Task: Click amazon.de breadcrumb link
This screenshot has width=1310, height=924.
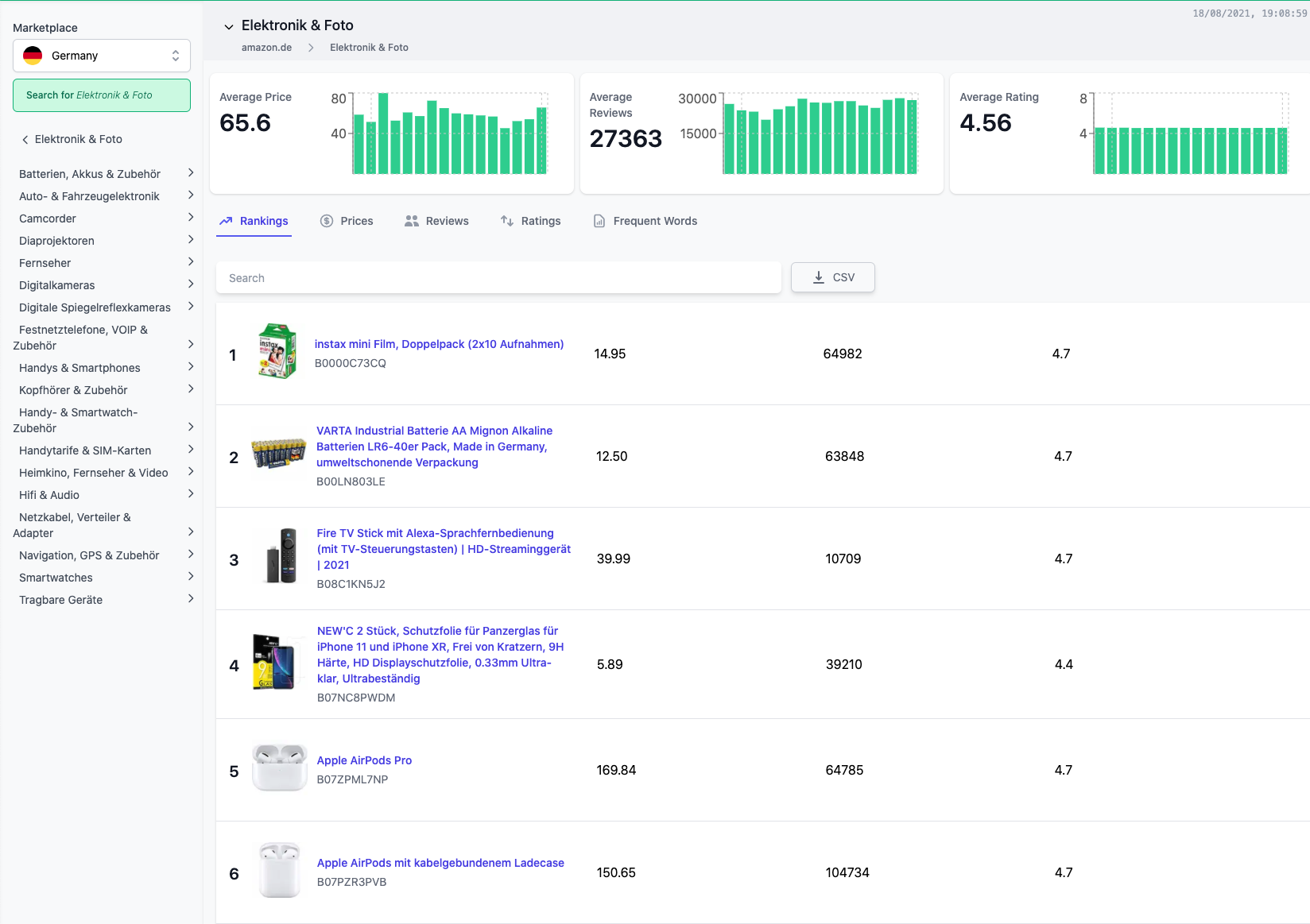Action: [266, 48]
